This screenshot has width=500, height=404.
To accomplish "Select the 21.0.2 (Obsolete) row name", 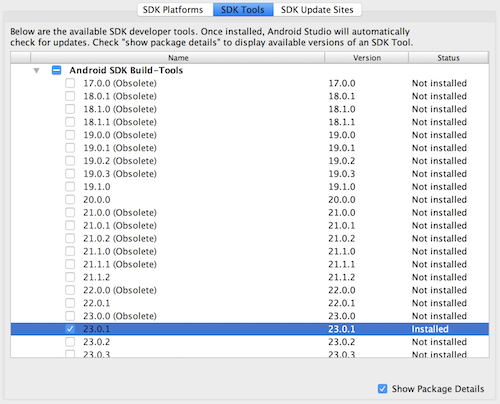I will pyautogui.click(x=120, y=239).
